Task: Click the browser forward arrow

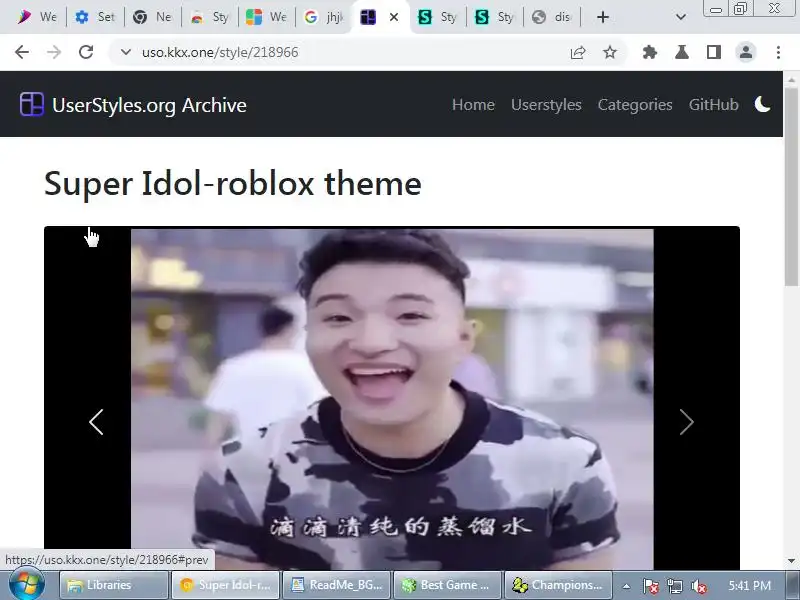Action: click(54, 52)
